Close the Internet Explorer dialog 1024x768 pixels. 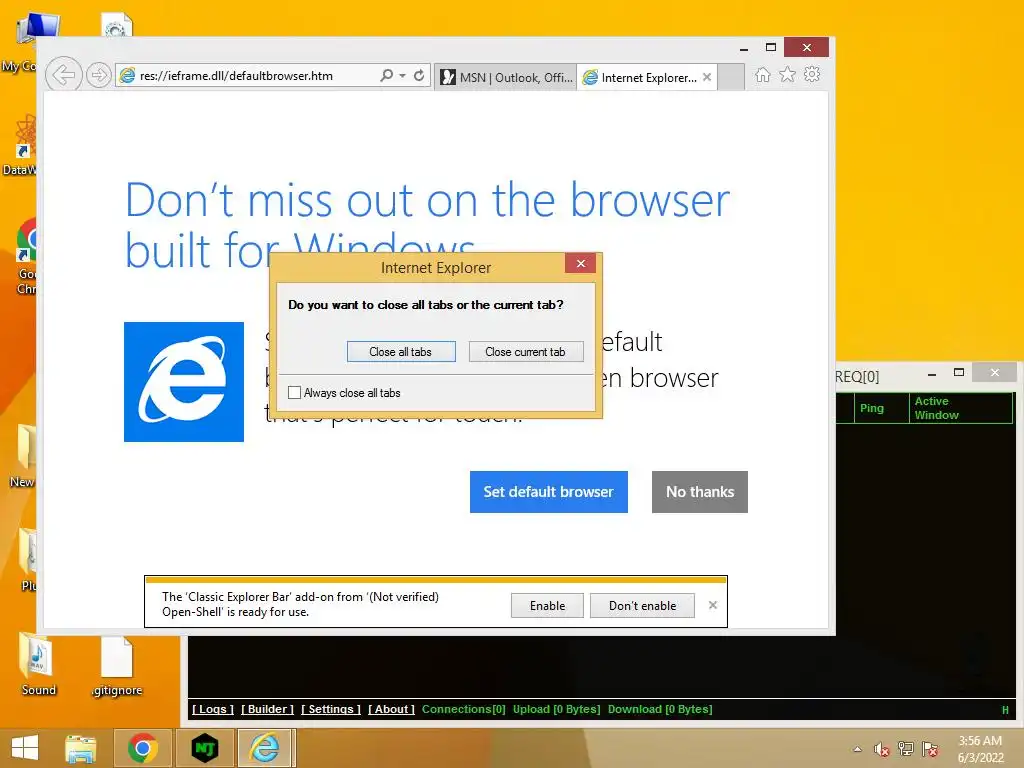tap(581, 264)
